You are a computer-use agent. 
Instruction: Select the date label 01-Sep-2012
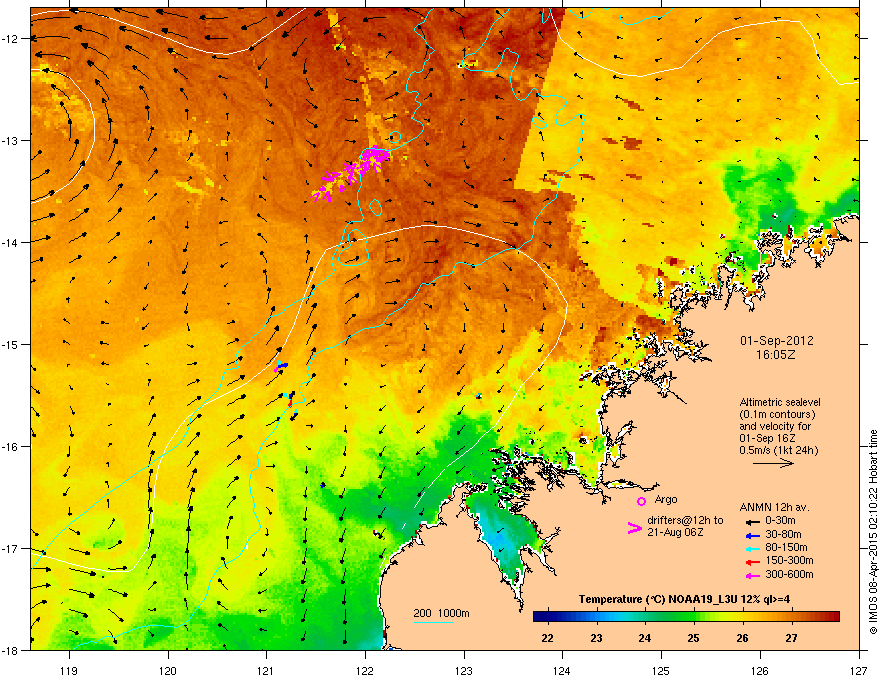pyautogui.click(x=776, y=341)
